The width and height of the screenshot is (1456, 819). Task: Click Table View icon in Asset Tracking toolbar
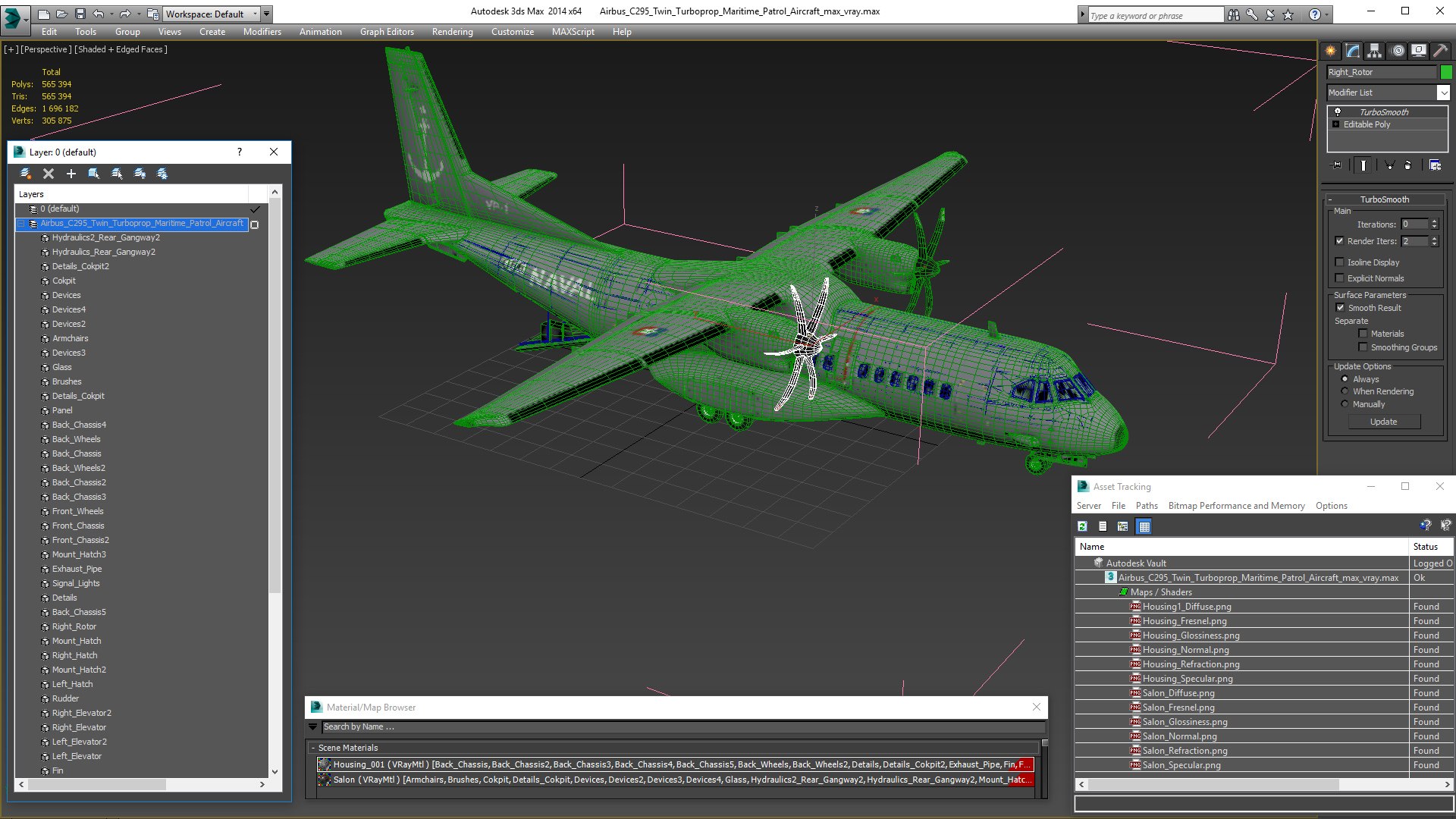click(1144, 526)
